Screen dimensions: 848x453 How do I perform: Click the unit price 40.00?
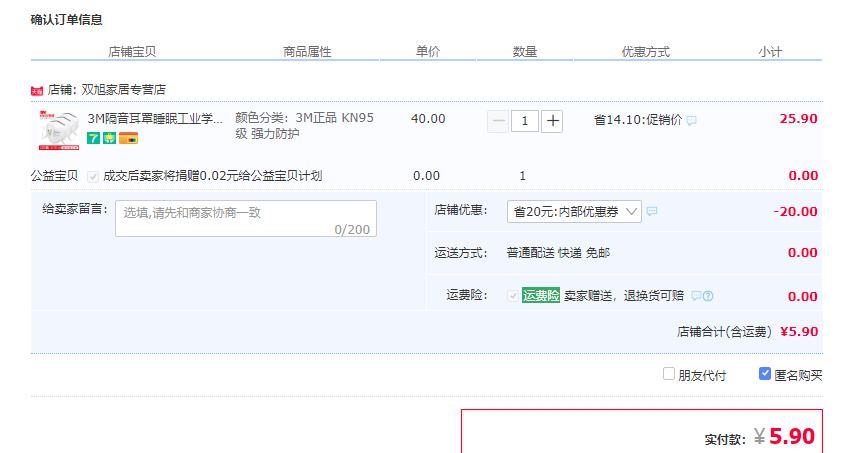[428, 118]
